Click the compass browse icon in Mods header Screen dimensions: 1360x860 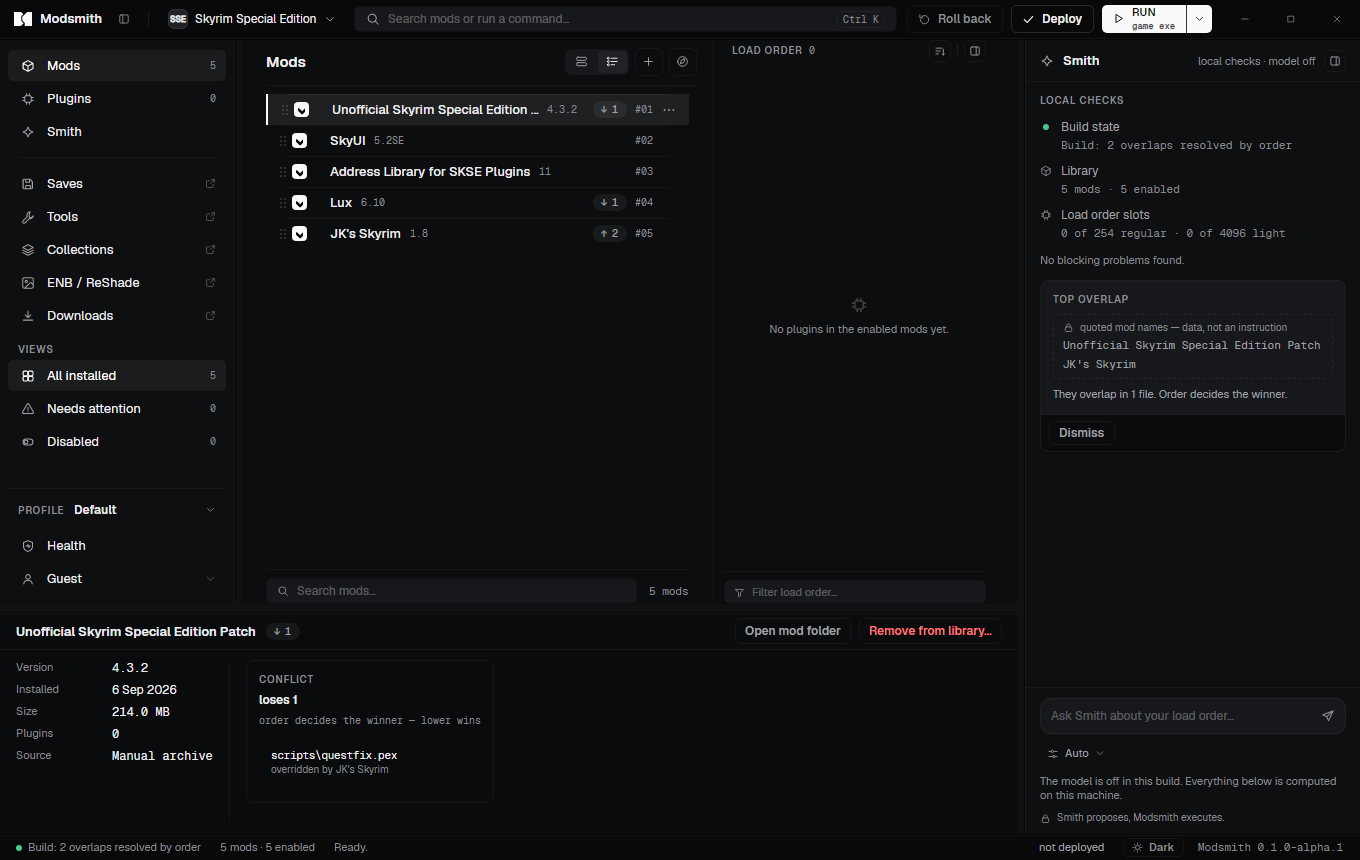[682, 62]
